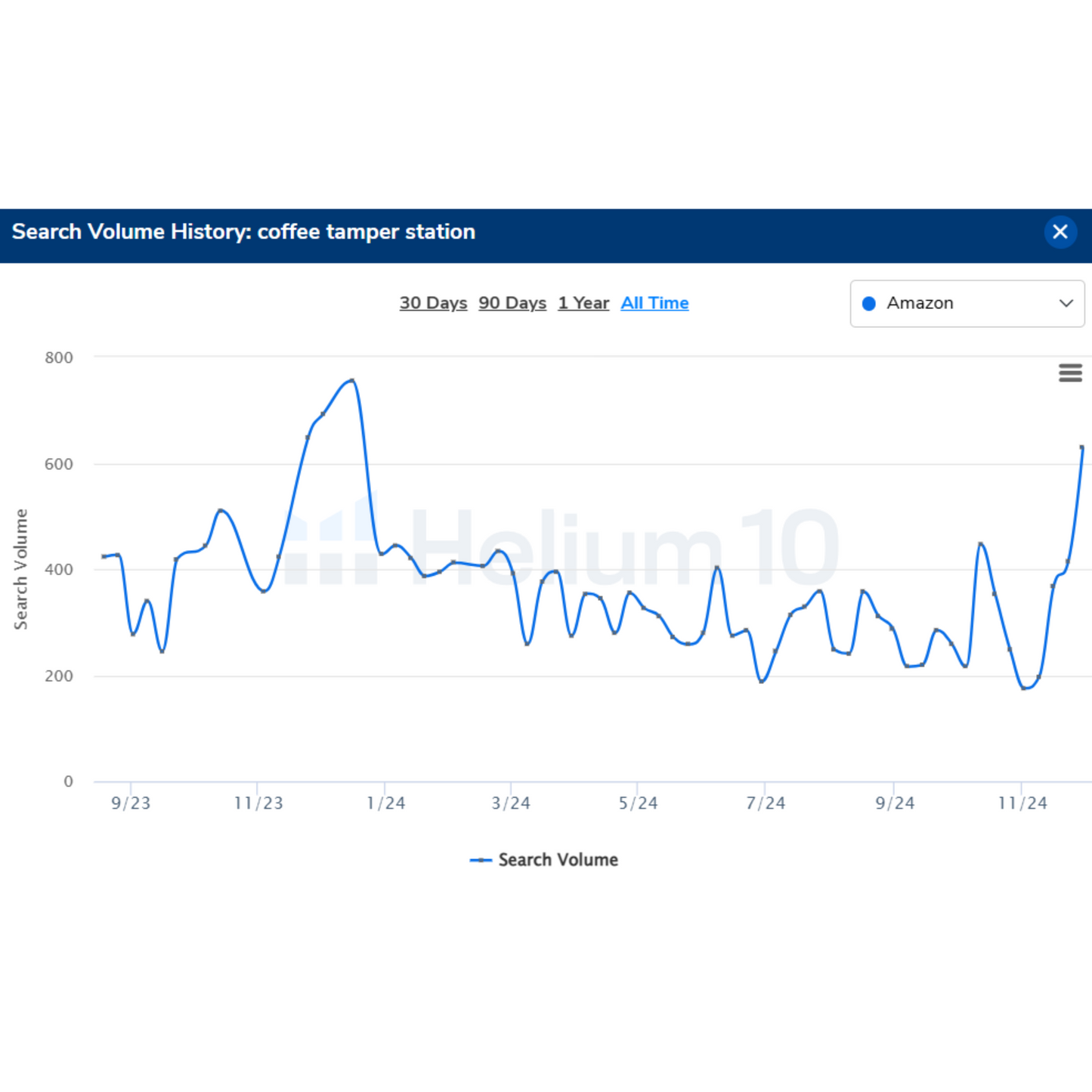The image size is (1092, 1092).
Task: Toggle the Search Volume legend series
Action: tap(544, 860)
